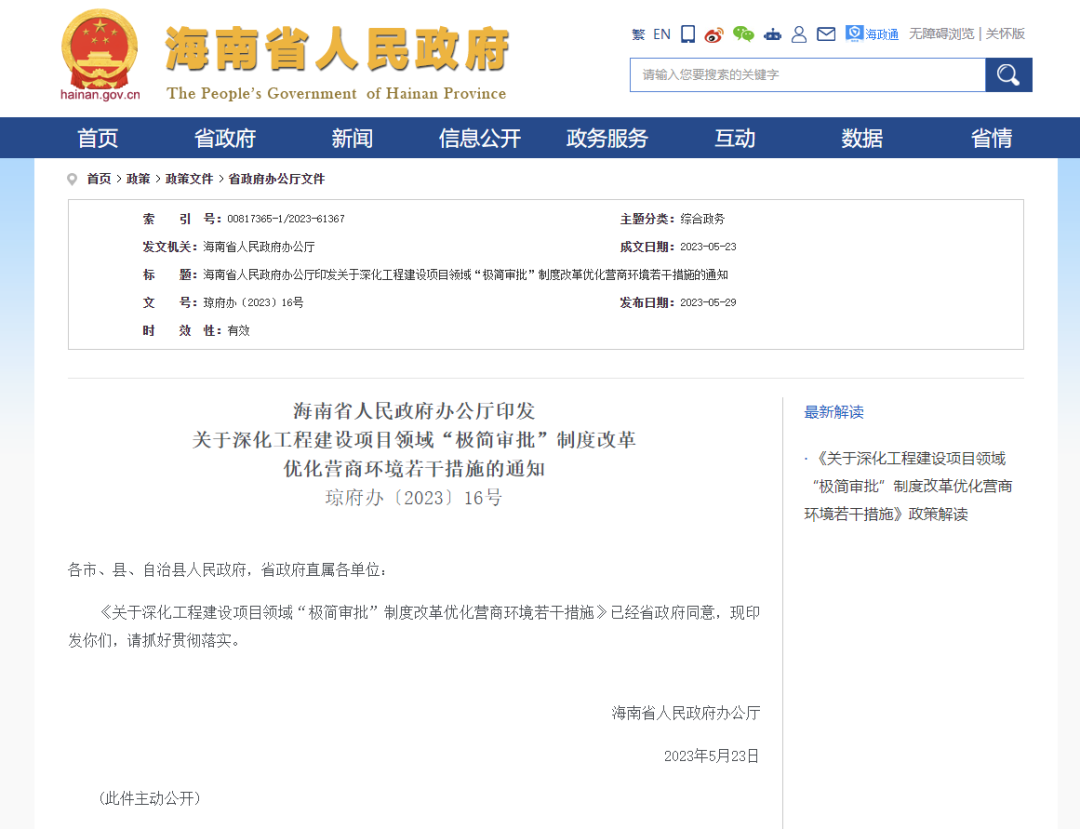Click the breadcrumb location pin icon
This screenshot has height=829, width=1080.
[71, 179]
